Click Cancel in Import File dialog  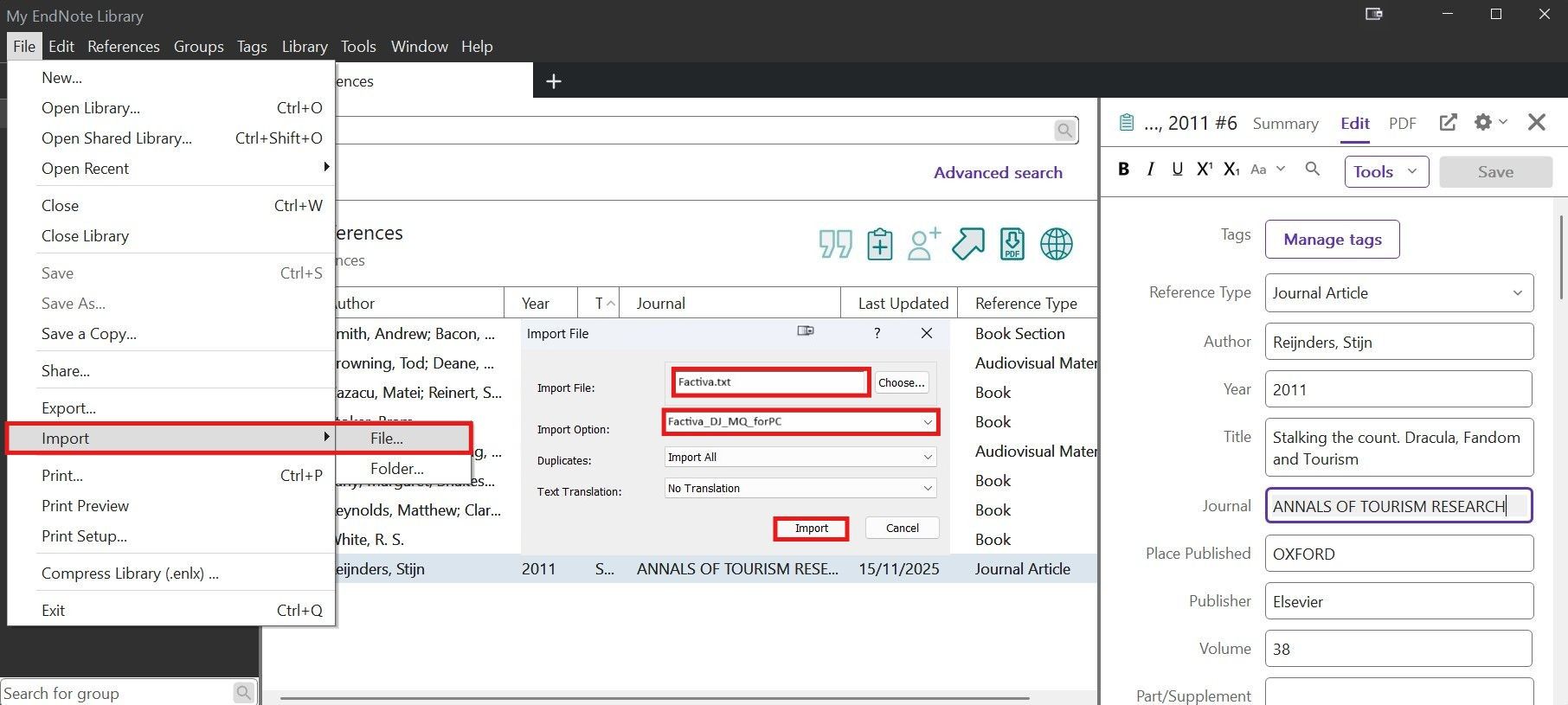point(903,529)
